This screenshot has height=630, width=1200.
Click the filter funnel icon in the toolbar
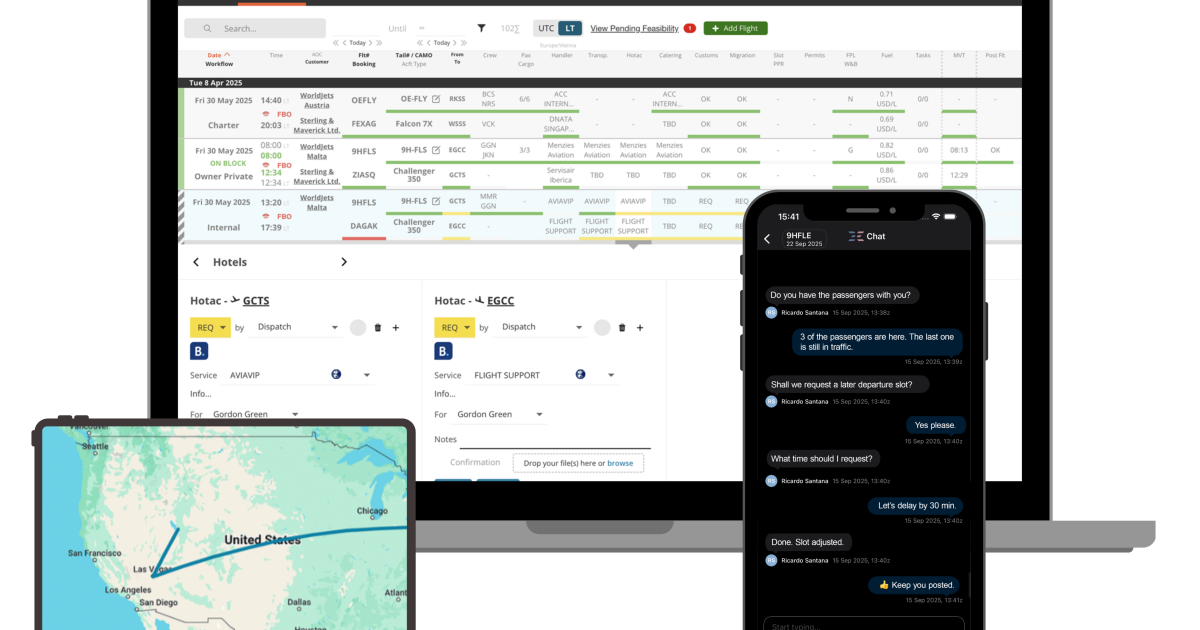tap(481, 28)
